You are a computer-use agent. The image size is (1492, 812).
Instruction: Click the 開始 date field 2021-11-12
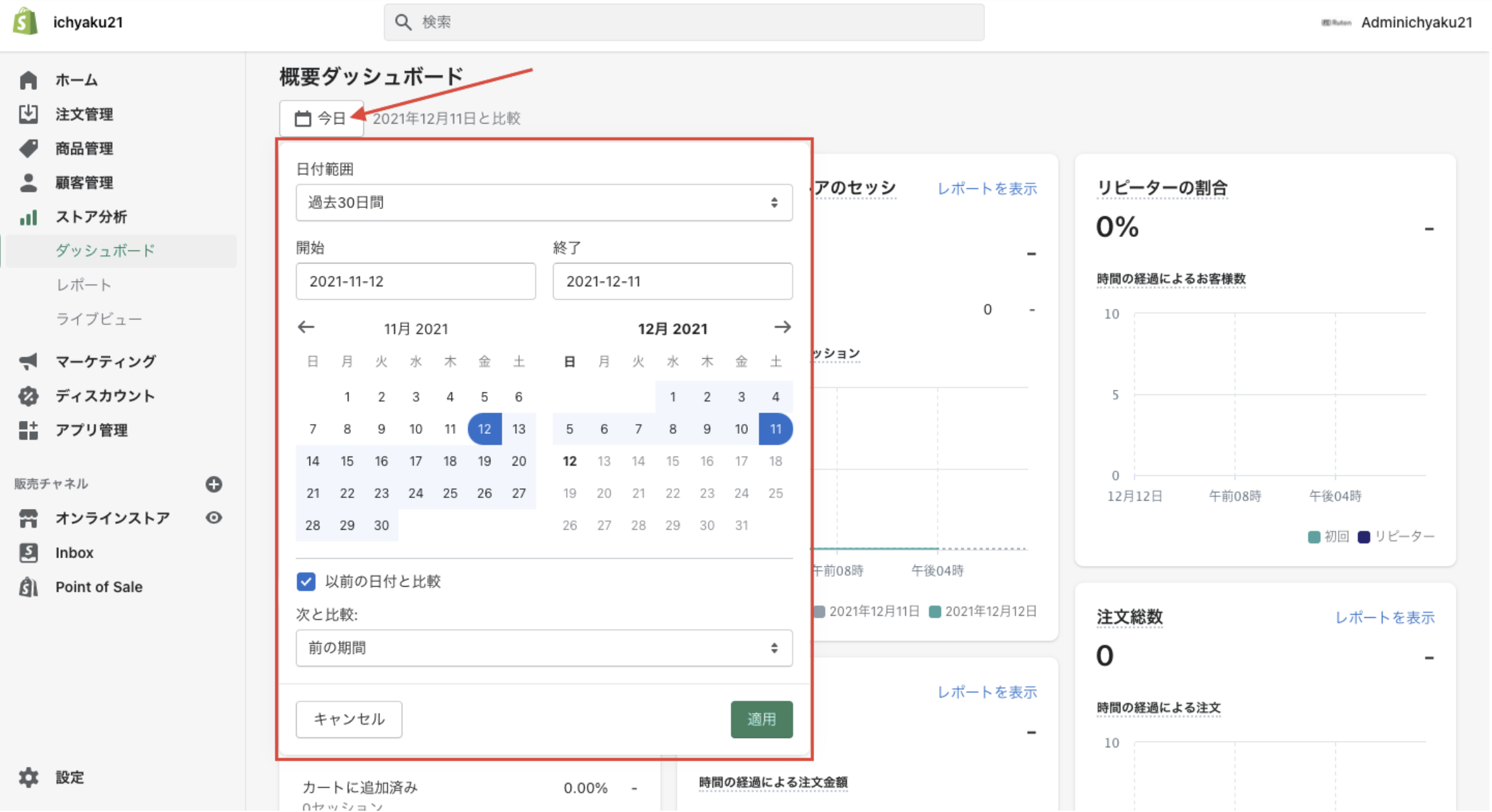(x=416, y=281)
